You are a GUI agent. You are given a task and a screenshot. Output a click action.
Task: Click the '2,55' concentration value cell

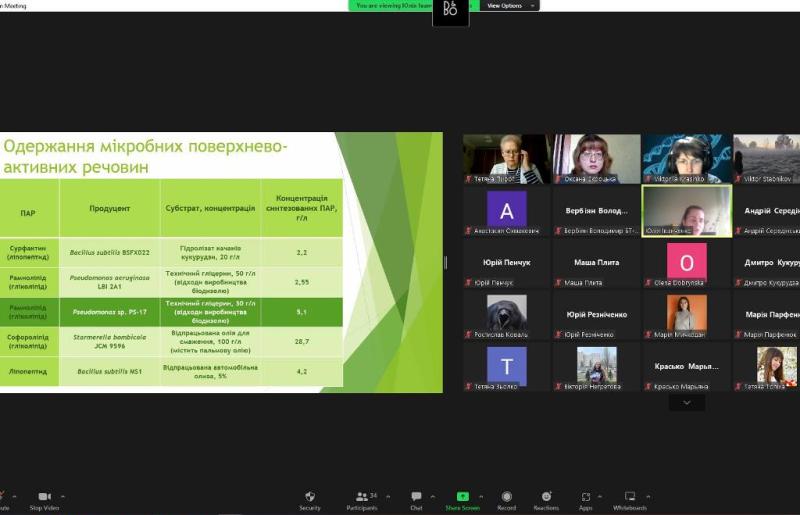point(302,282)
